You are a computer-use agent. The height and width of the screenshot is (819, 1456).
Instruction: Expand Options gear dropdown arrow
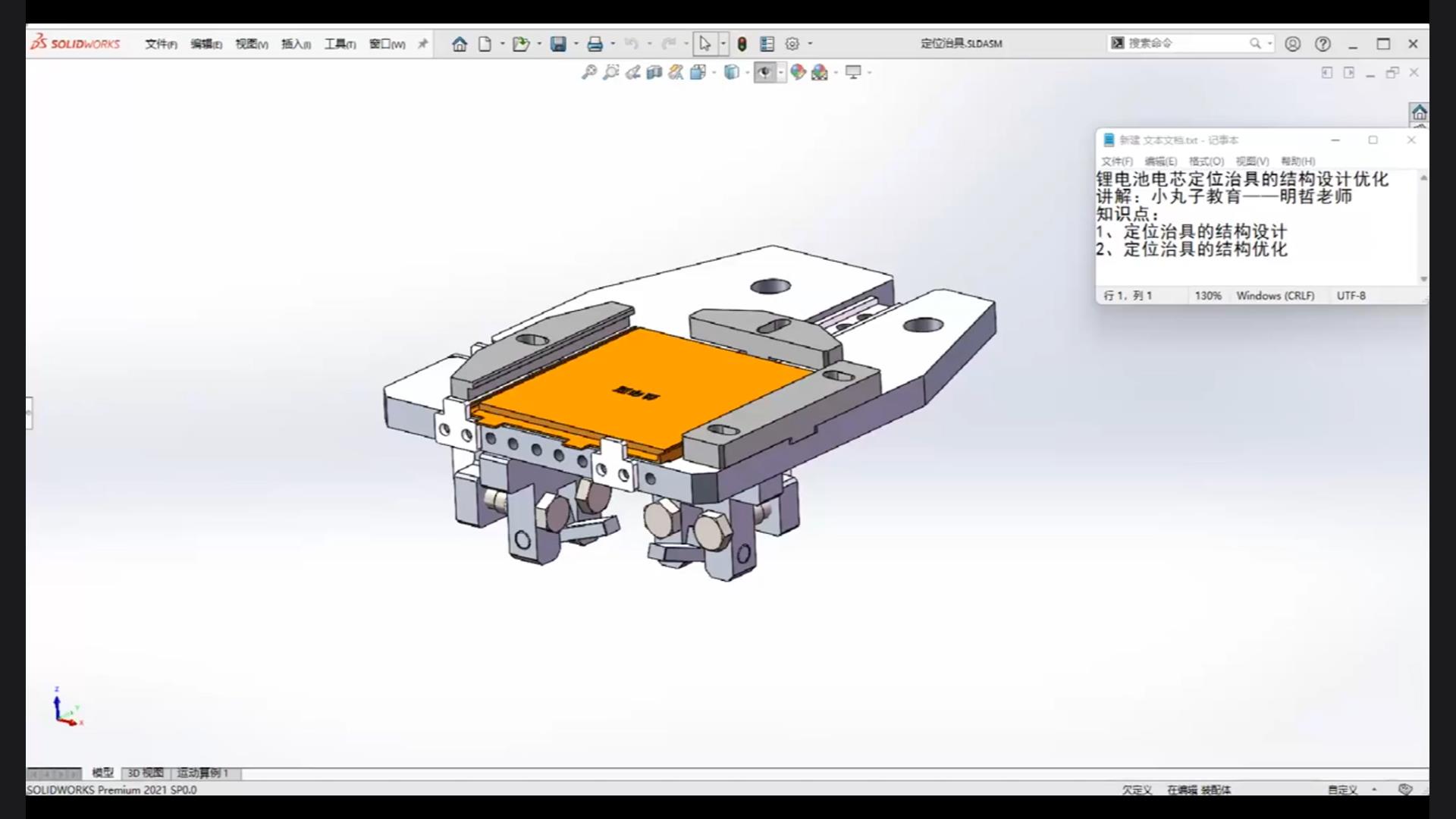pos(810,44)
